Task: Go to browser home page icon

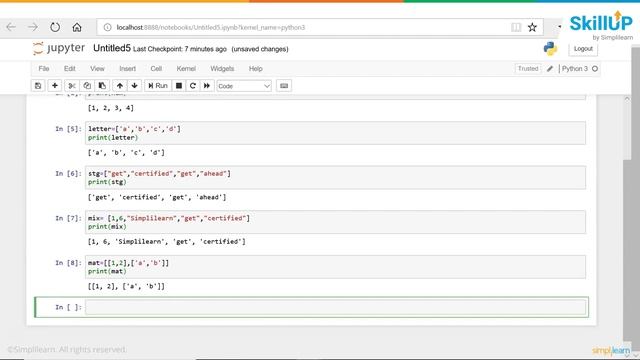Action: [77, 27]
